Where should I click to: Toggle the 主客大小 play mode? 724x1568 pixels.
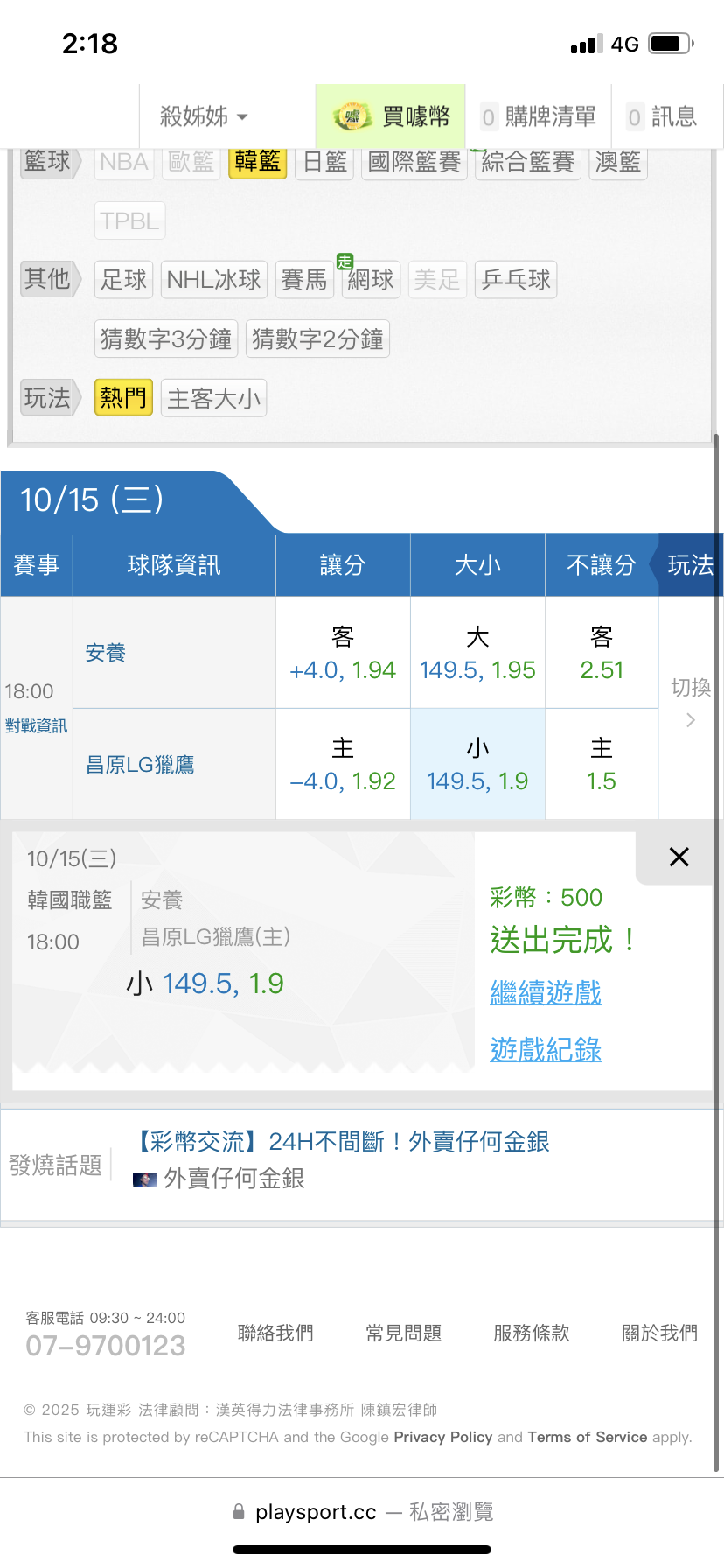tap(213, 399)
